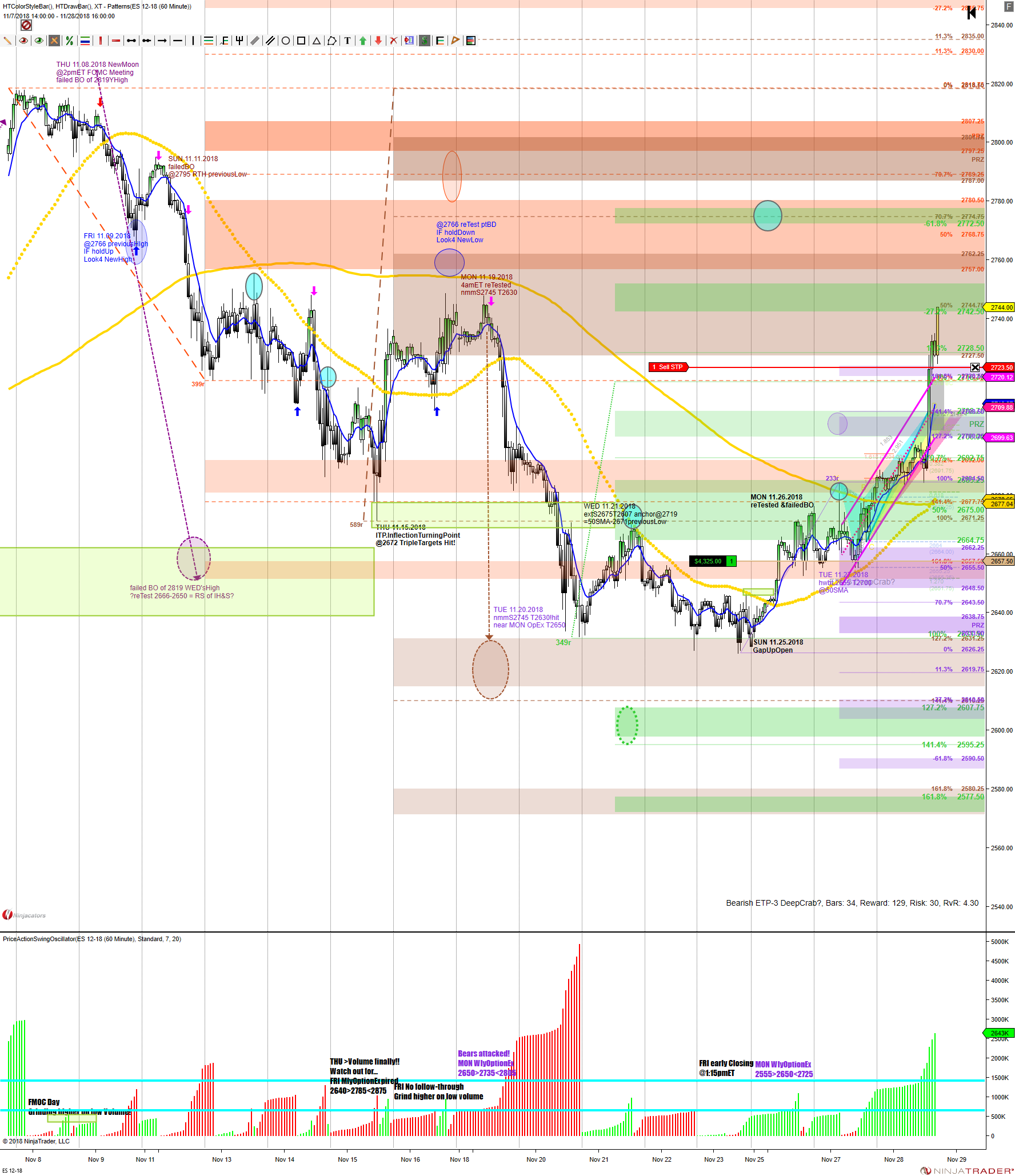The height and width of the screenshot is (1176, 1015).
Task: Select the vertical line tool
Action: click(193, 41)
